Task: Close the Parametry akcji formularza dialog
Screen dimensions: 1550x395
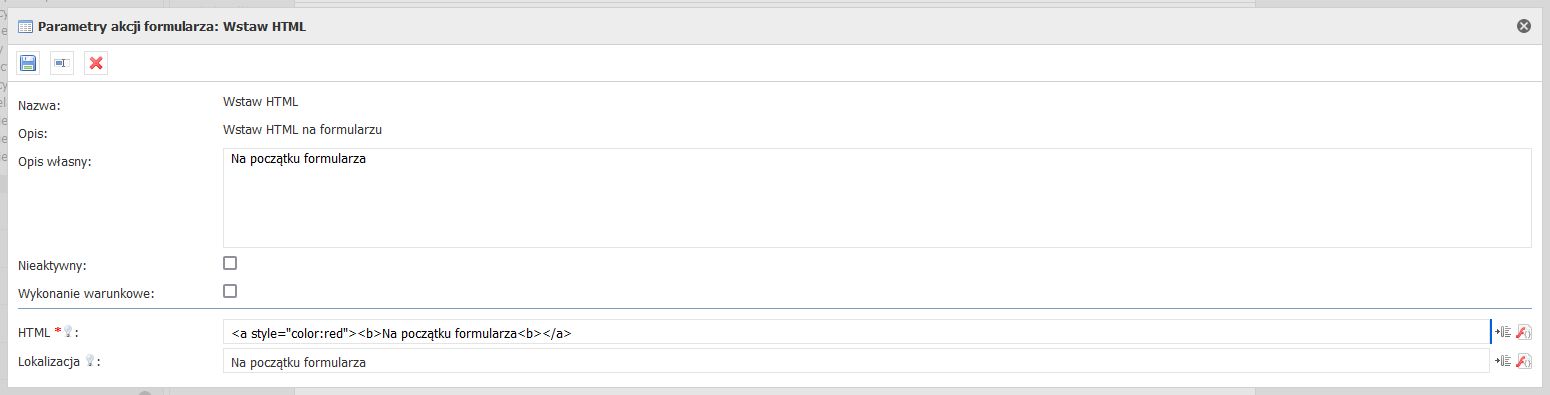Action: pyautogui.click(x=1524, y=26)
